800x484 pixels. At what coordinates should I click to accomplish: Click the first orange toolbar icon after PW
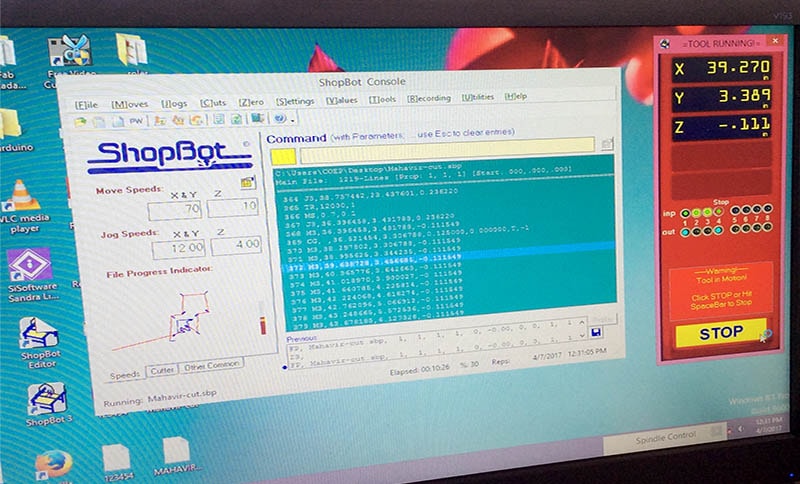(160, 121)
